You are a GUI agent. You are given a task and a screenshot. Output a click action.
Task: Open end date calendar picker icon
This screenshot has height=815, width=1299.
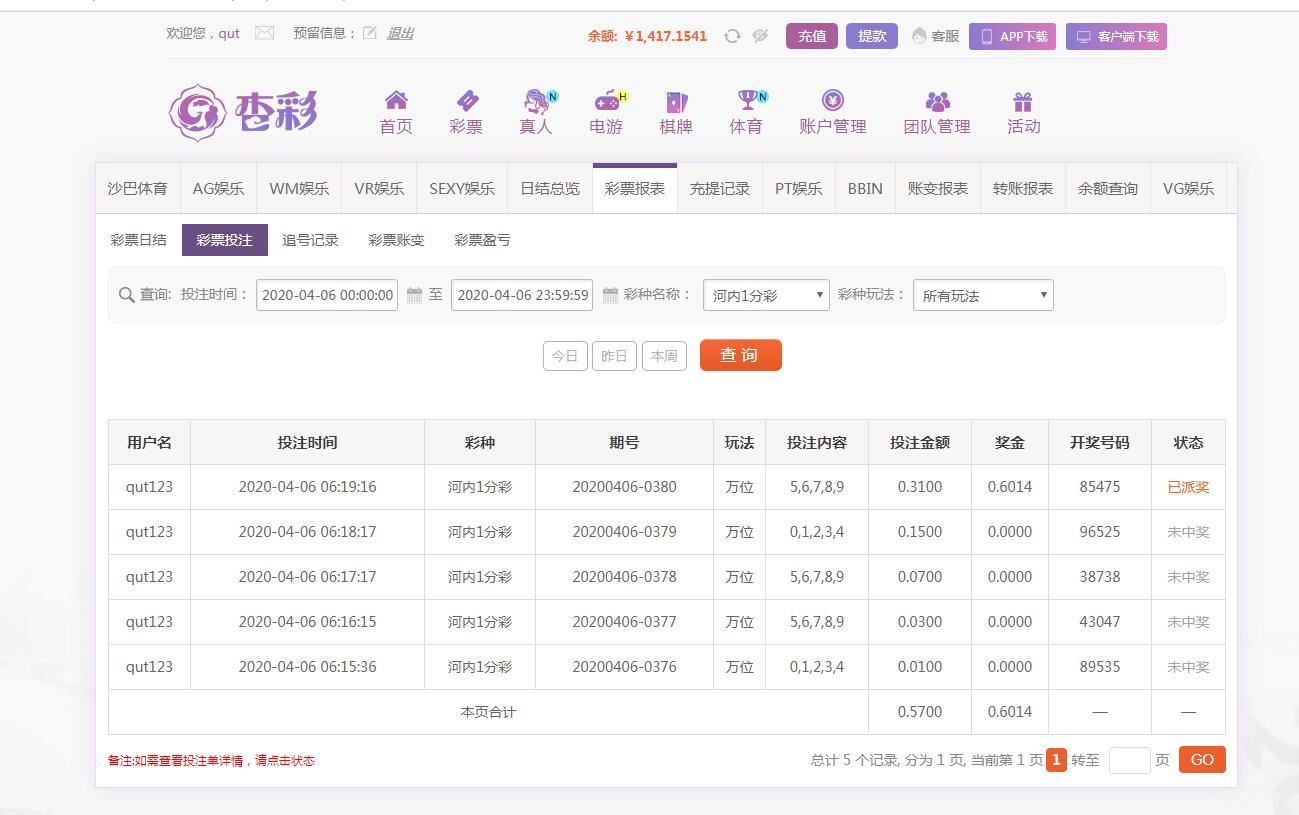tap(610, 295)
